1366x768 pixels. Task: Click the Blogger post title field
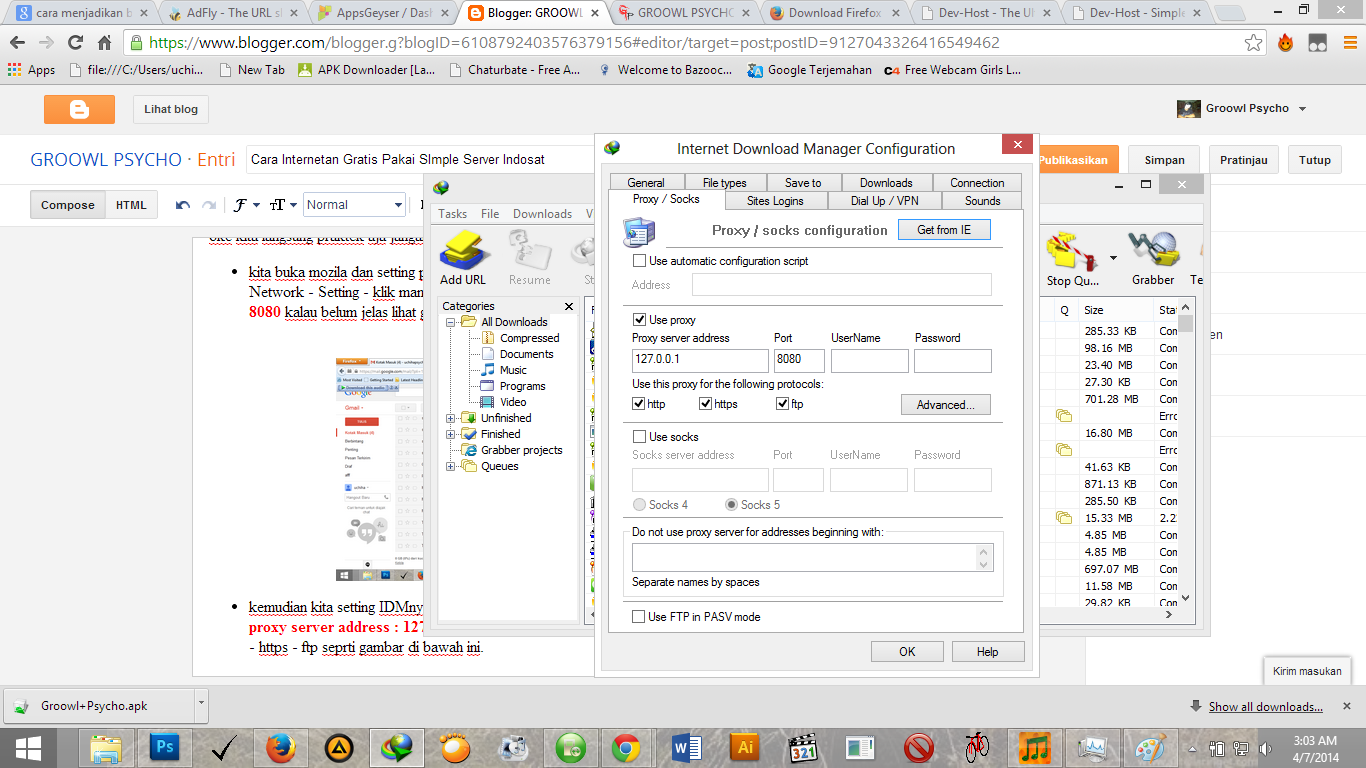[x=420, y=160]
